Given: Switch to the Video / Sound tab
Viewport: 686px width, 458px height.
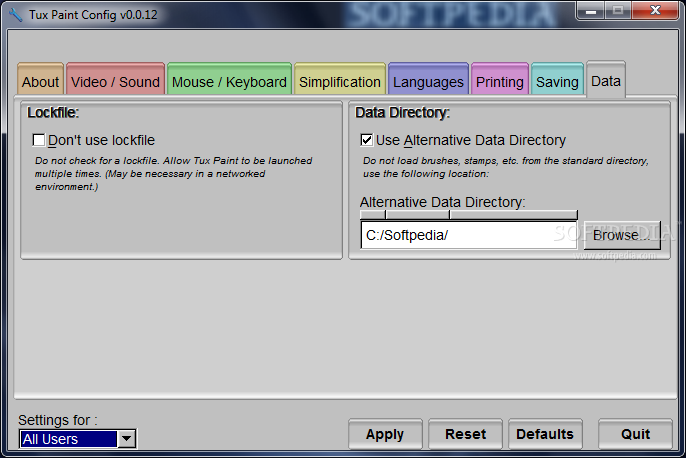Looking at the screenshot, I should (x=116, y=79).
